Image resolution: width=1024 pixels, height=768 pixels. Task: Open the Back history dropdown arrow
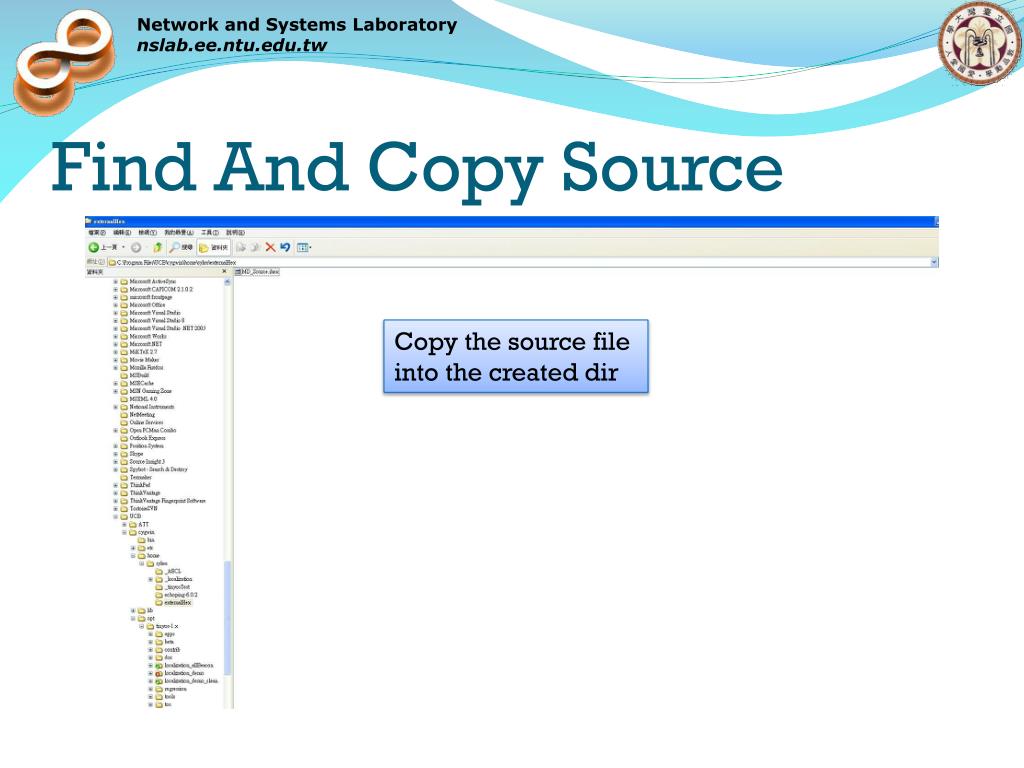[x=123, y=248]
